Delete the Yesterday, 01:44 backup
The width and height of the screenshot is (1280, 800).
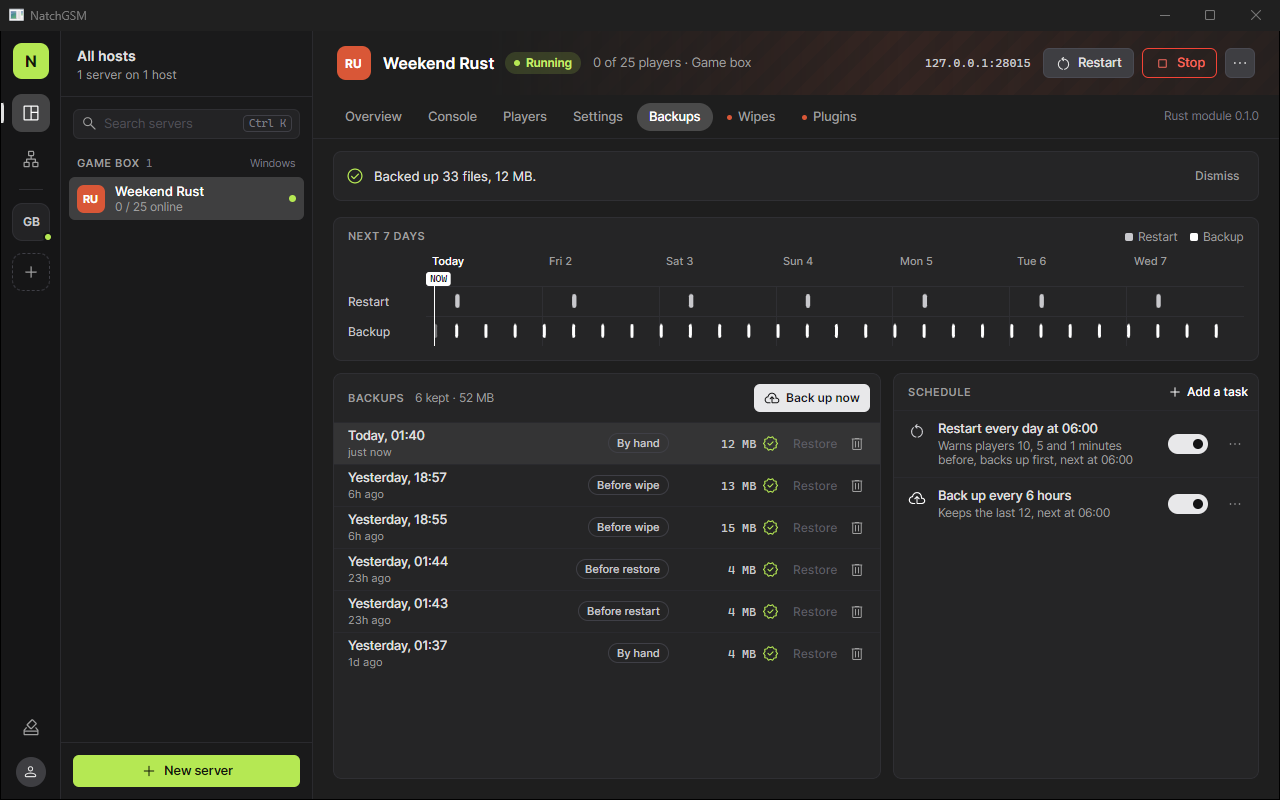pos(857,570)
